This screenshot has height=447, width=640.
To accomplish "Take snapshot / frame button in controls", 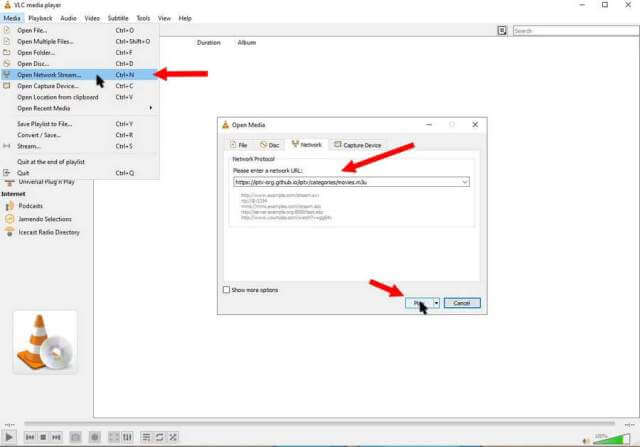I will pyautogui.click(x=76, y=437).
